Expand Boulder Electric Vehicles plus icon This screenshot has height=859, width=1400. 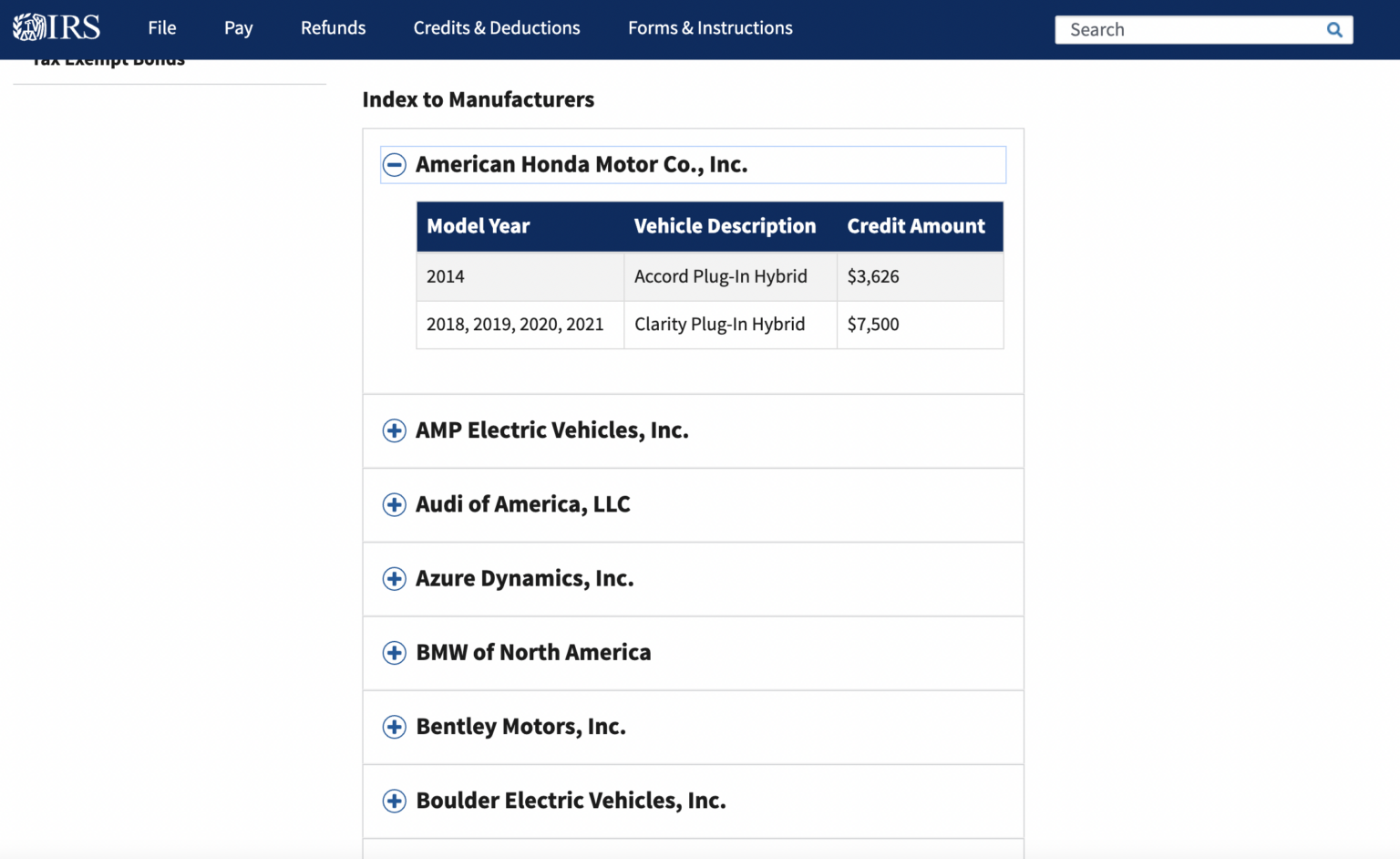[394, 801]
